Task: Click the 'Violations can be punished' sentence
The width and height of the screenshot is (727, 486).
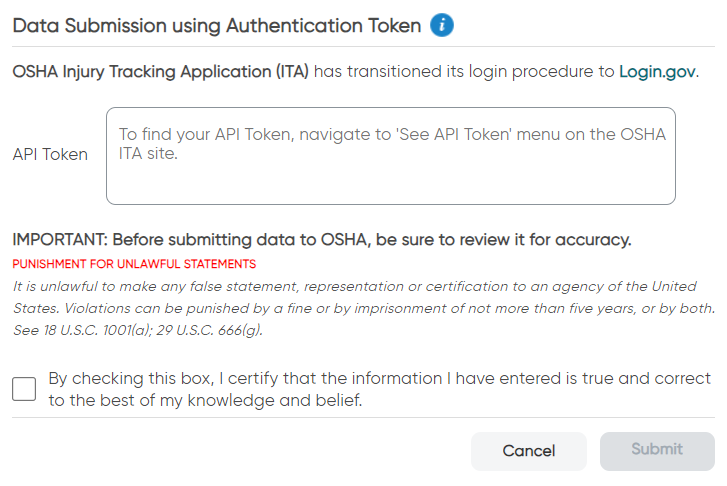Action: pyautogui.click(x=389, y=308)
